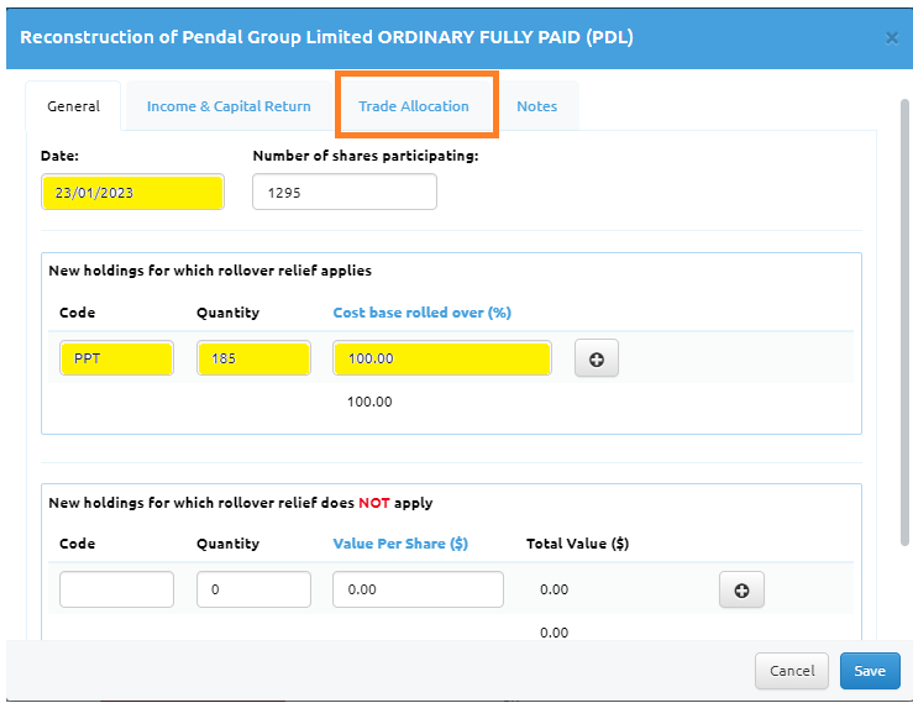Open the Notes tab
921x710 pixels.
pos(536,106)
